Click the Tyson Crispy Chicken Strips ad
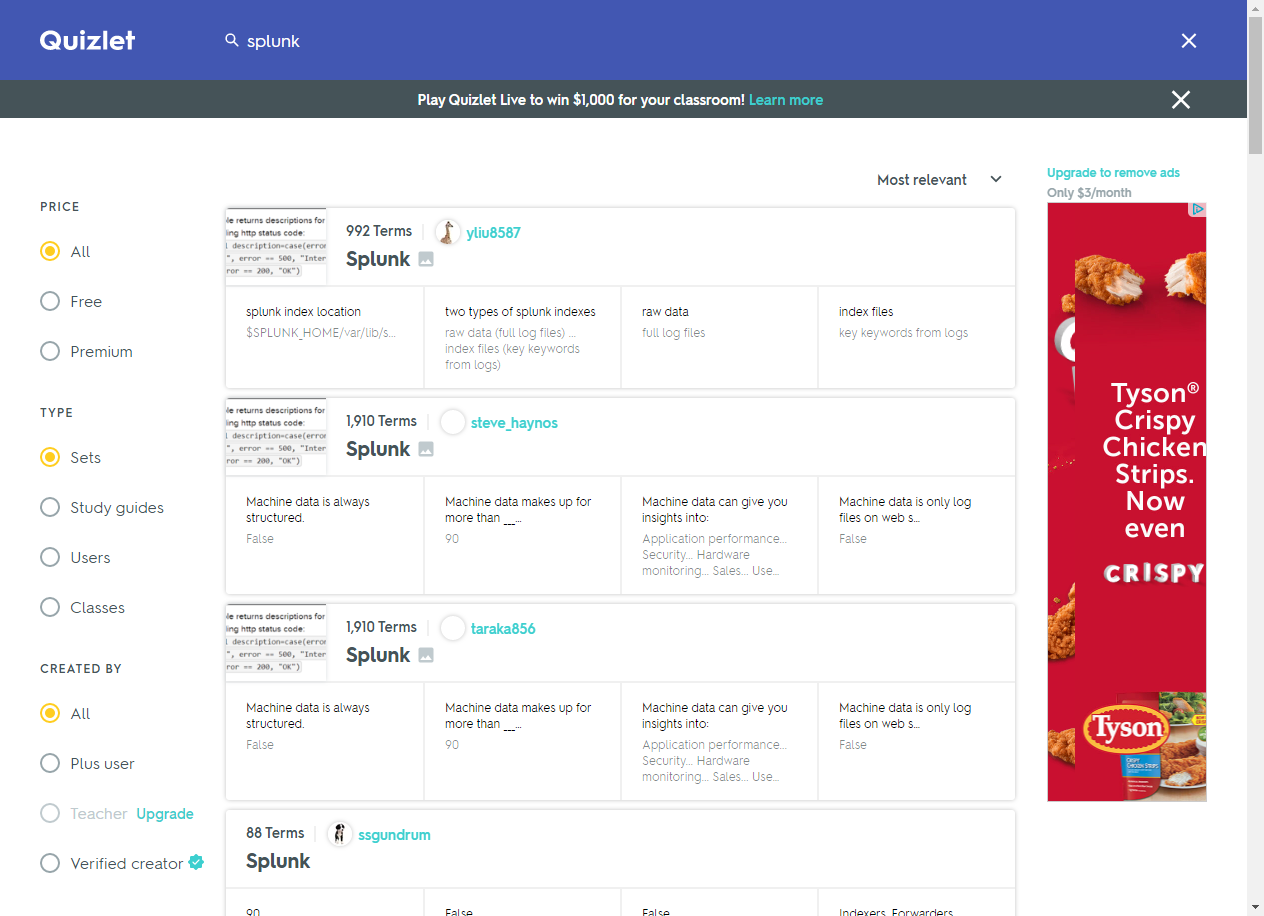 coord(1127,502)
